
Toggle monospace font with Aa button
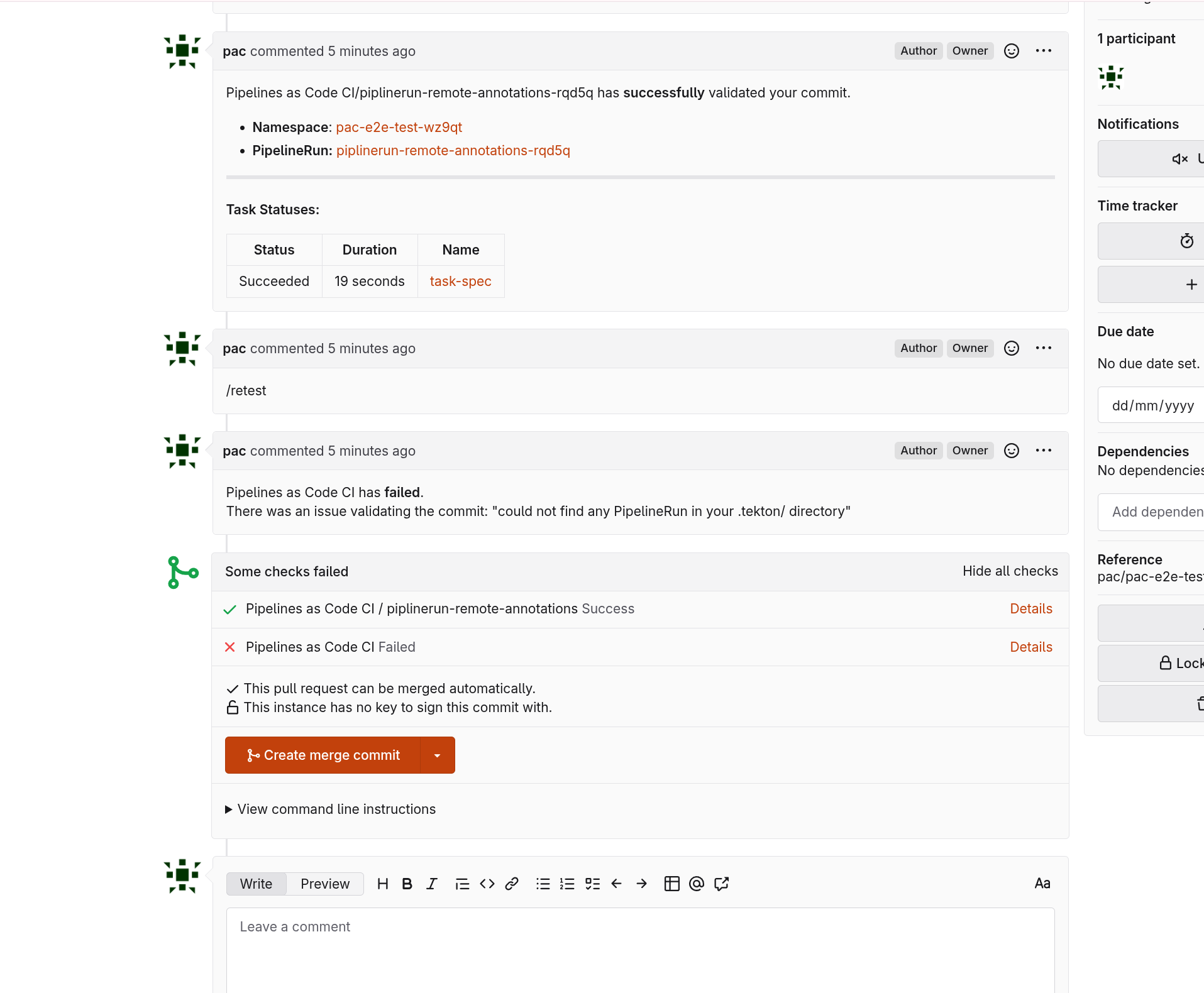pos(1042,884)
